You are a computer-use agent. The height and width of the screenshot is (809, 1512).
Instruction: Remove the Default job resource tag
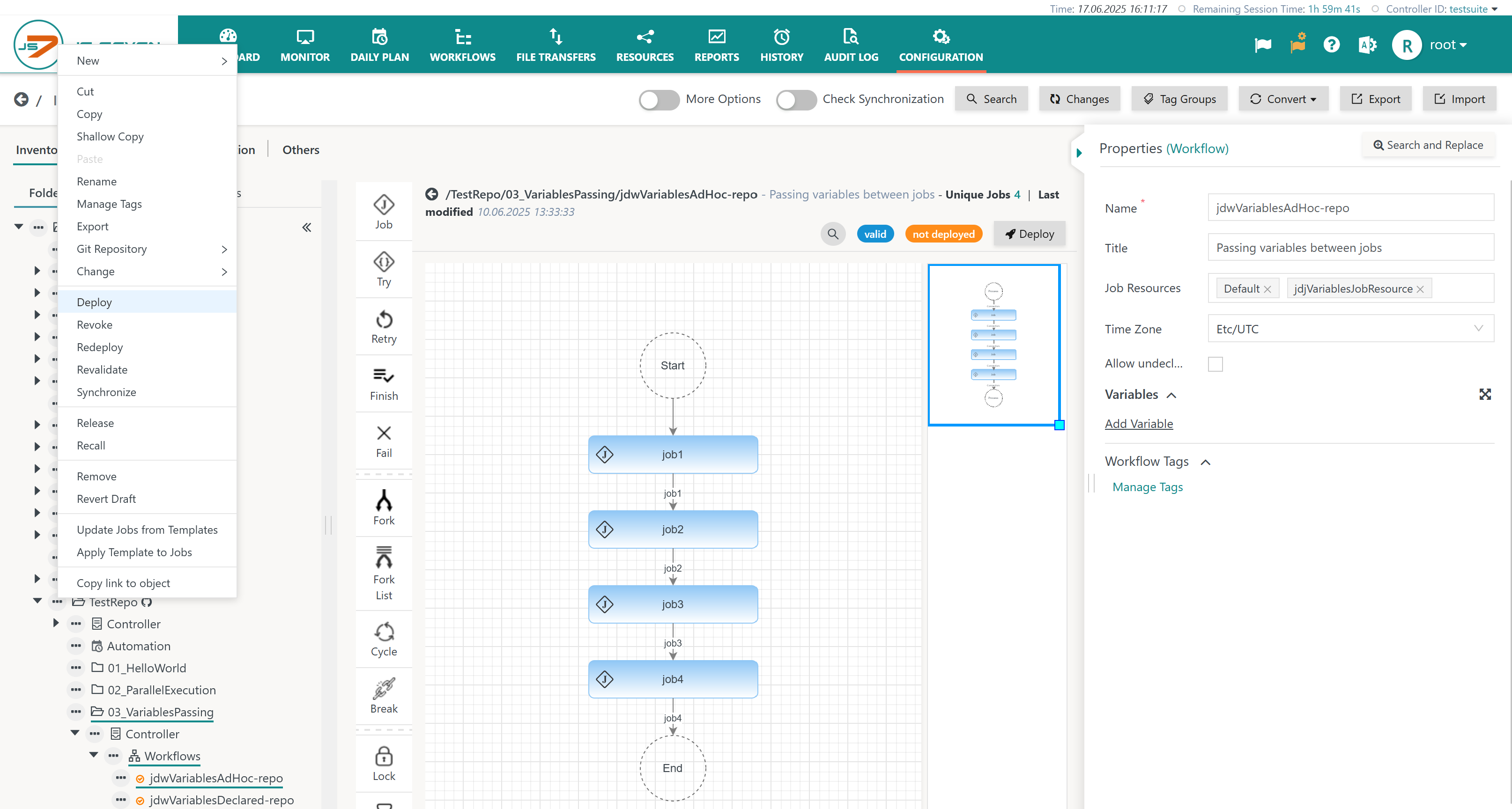[x=1267, y=289]
